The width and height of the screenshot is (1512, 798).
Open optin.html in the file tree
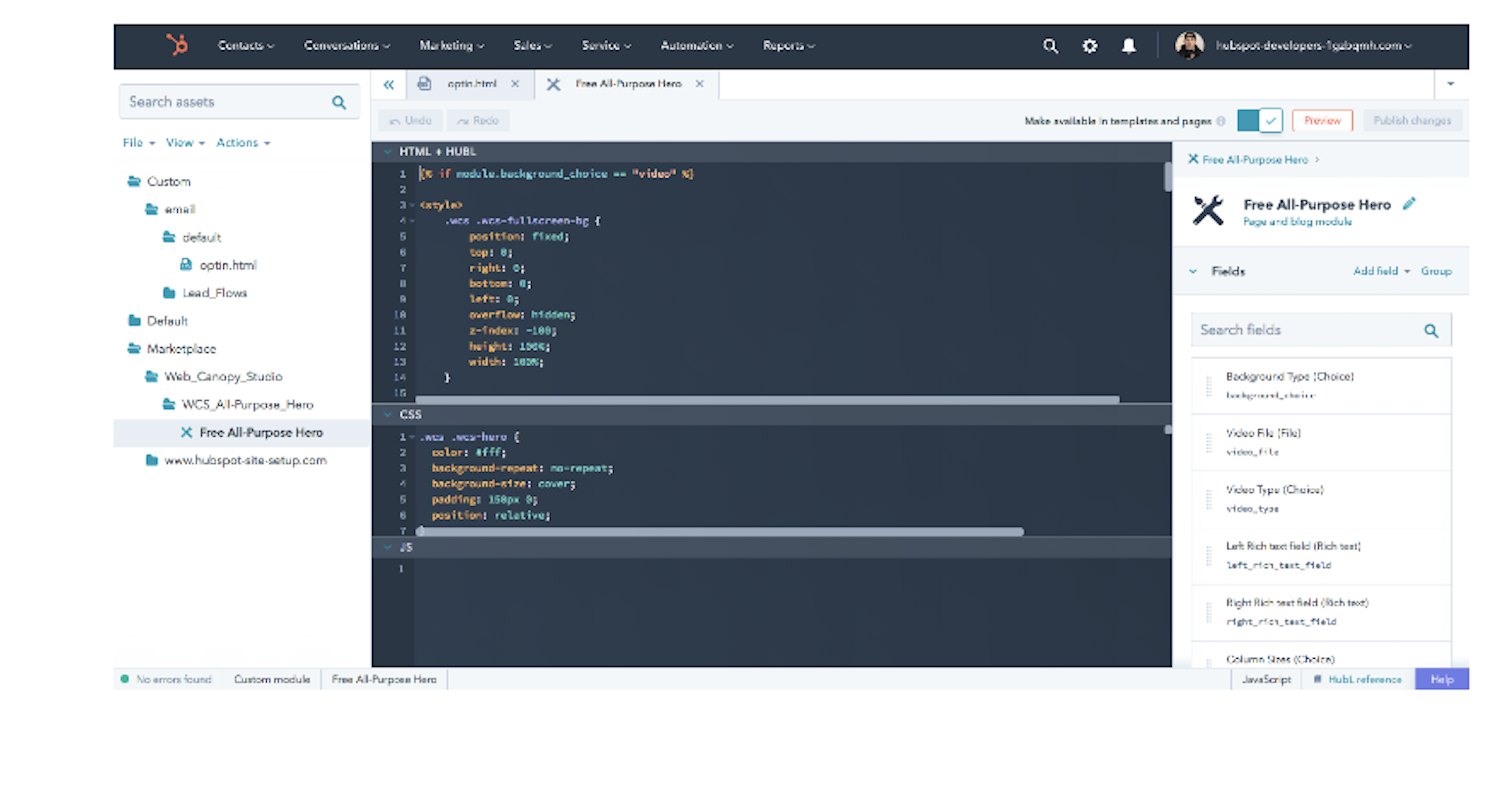click(x=218, y=265)
